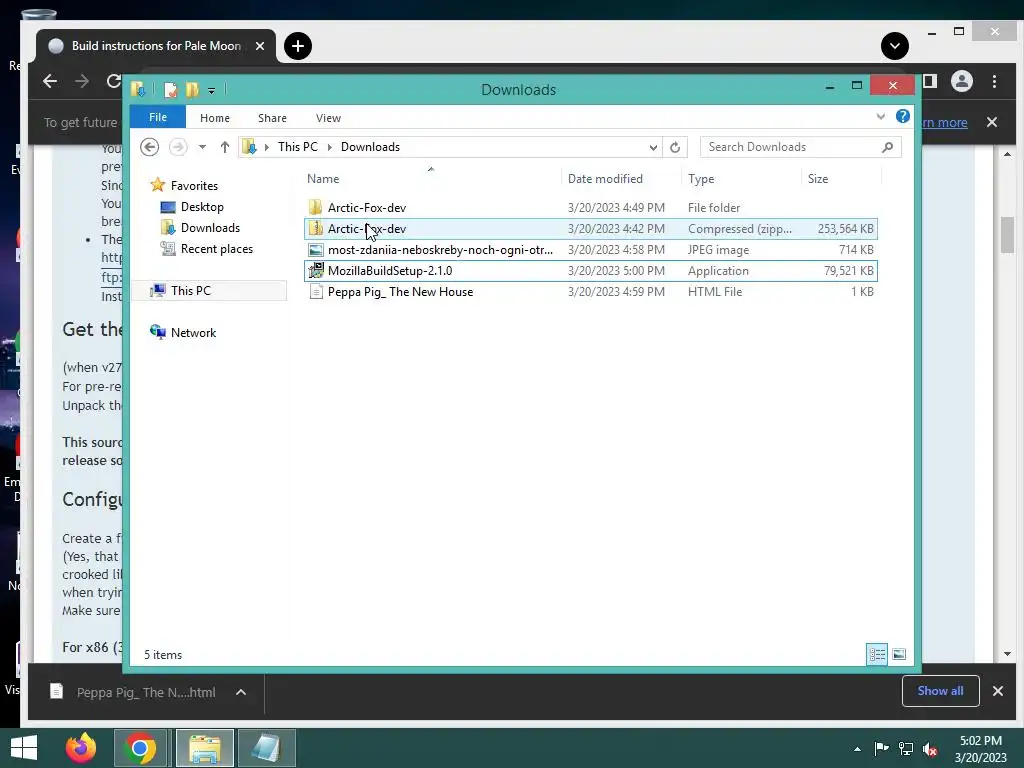
Task: Click the muted volume tray icon
Action: pos(930,749)
